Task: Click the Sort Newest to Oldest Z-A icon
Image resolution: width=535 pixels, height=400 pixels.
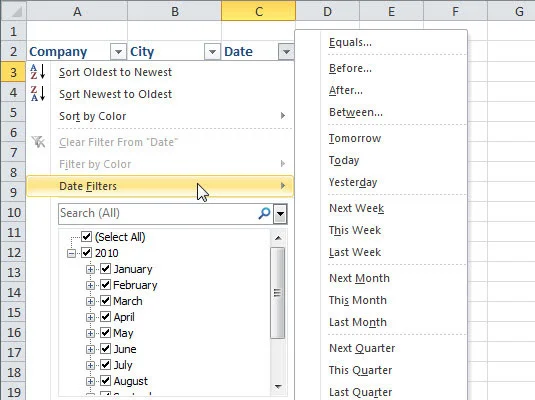Action: [x=38, y=94]
